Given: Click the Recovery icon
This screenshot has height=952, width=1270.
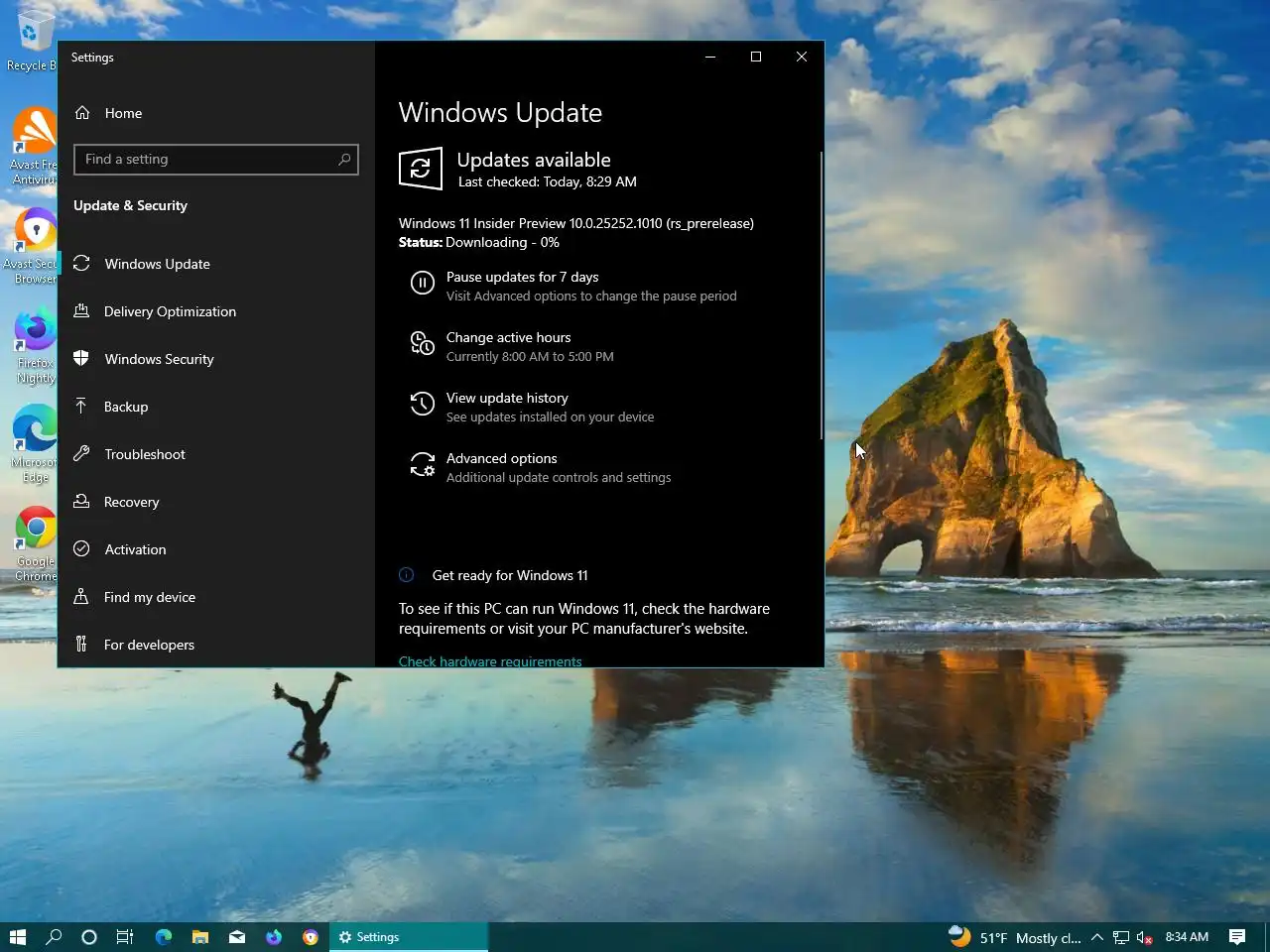Looking at the screenshot, I should point(81,502).
